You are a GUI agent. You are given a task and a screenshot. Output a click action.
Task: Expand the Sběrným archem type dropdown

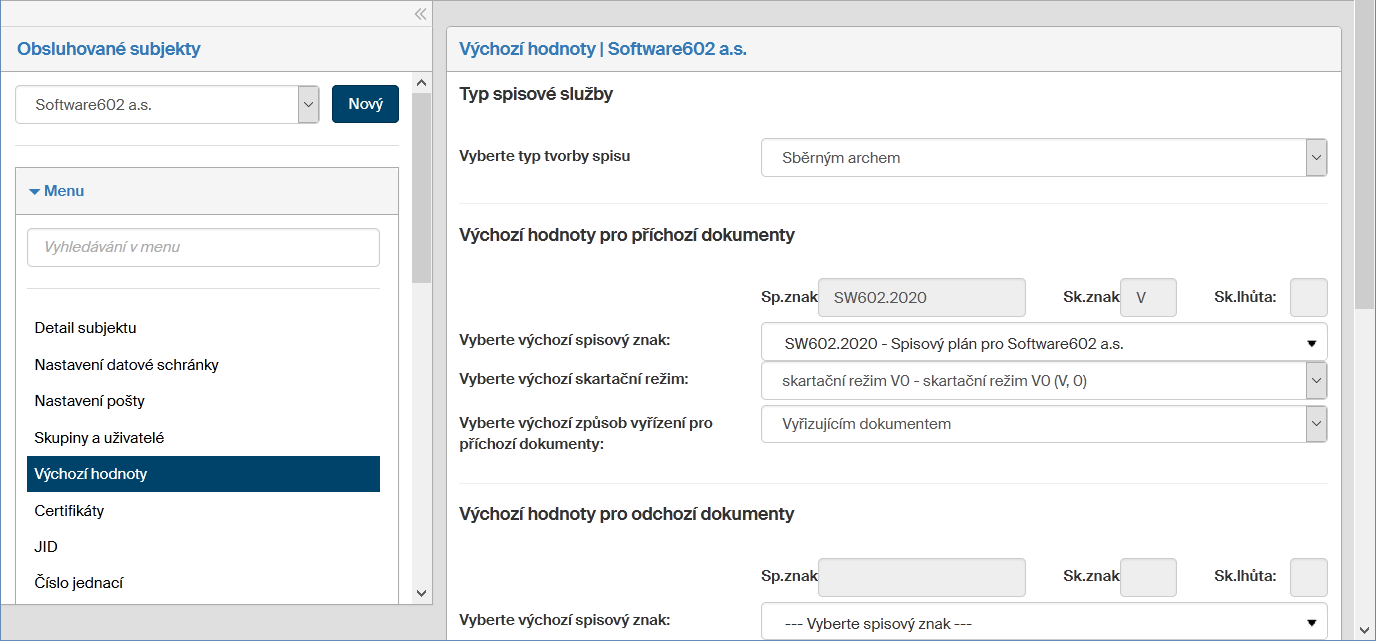(x=1043, y=158)
